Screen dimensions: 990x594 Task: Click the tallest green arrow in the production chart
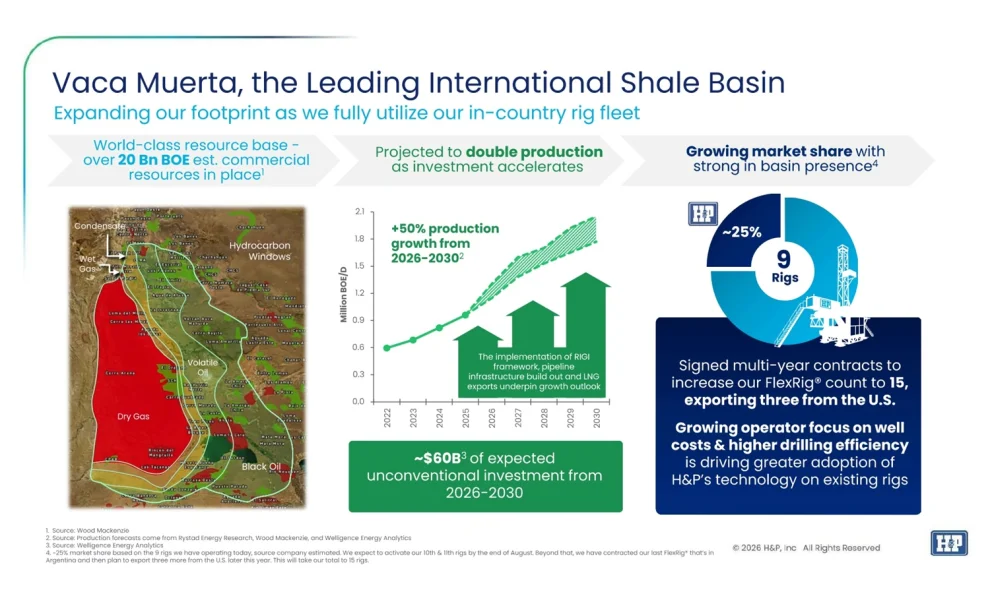(x=585, y=335)
